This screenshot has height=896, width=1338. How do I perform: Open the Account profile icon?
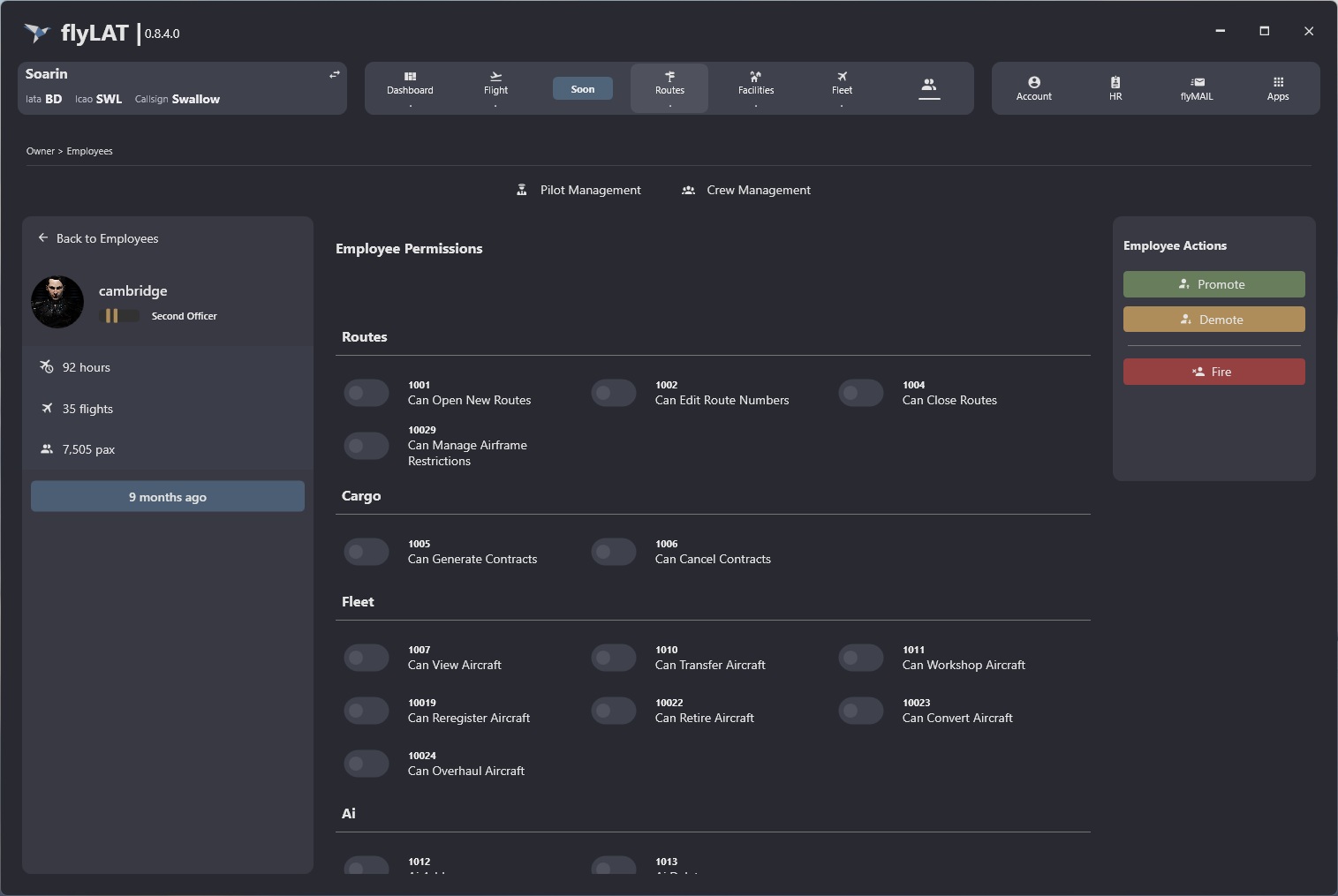tap(1033, 82)
